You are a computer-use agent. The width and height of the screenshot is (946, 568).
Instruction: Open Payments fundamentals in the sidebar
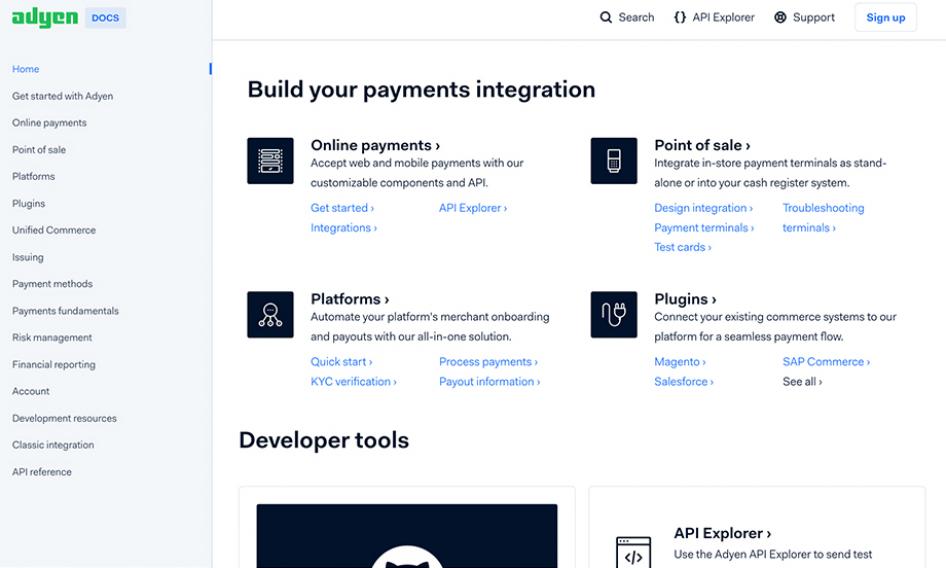[x=65, y=311]
